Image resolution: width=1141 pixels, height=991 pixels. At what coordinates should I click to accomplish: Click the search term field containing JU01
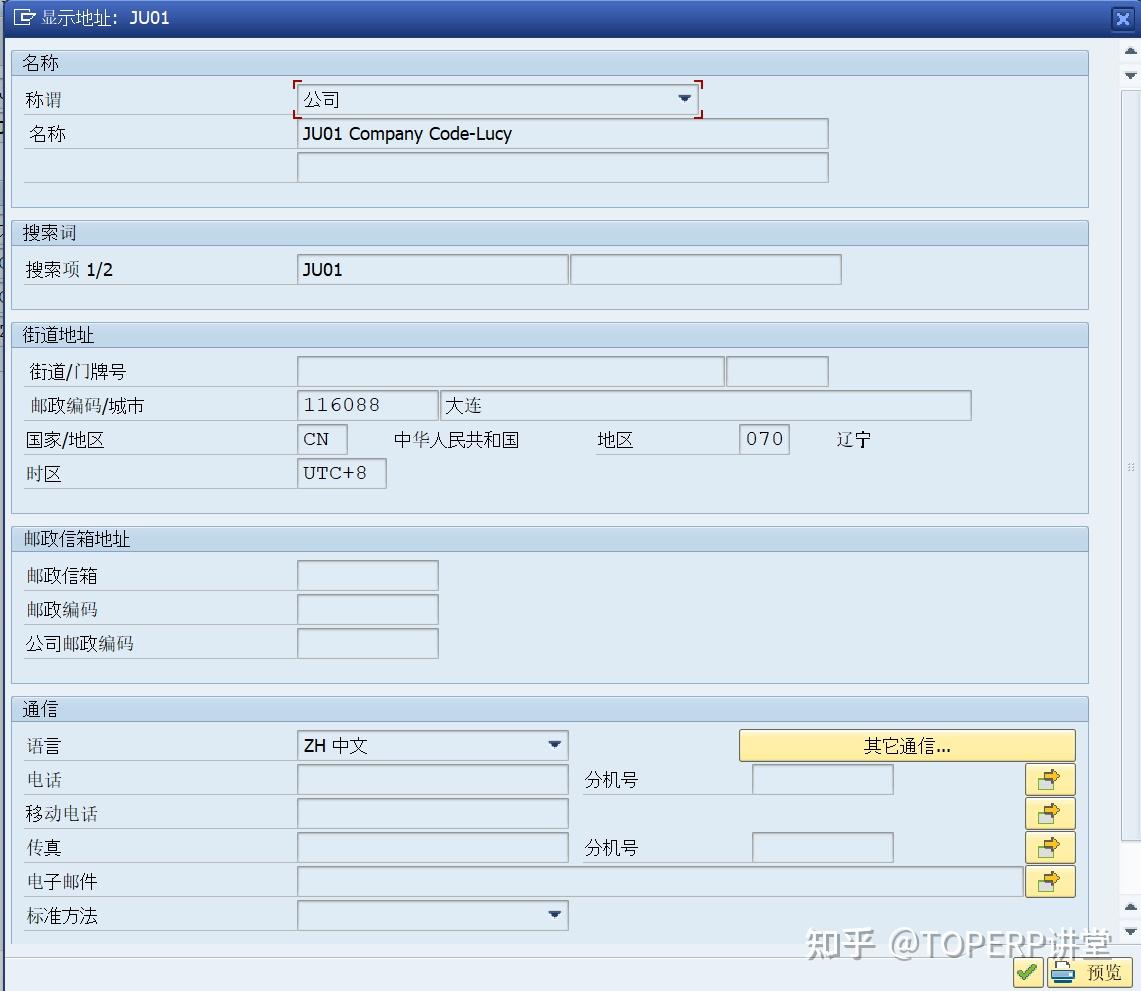(432, 269)
